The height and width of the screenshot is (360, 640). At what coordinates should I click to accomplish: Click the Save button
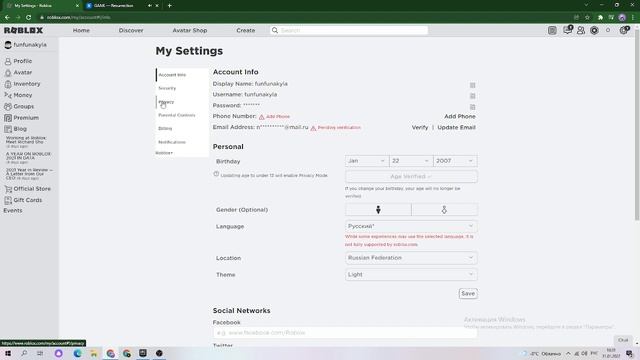point(468,293)
